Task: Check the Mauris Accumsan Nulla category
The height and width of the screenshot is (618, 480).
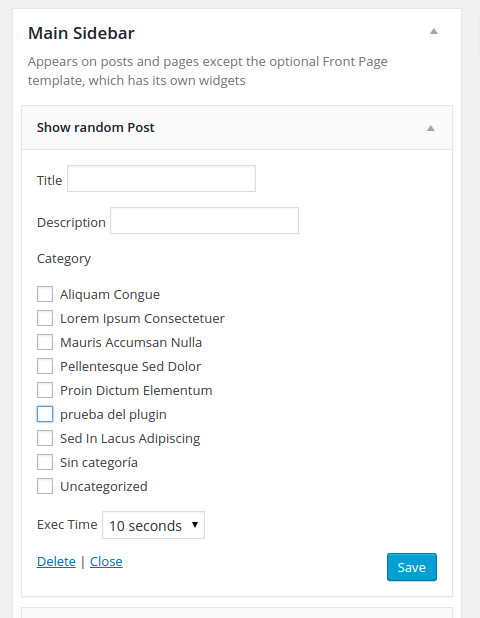Action: (x=45, y=342)
